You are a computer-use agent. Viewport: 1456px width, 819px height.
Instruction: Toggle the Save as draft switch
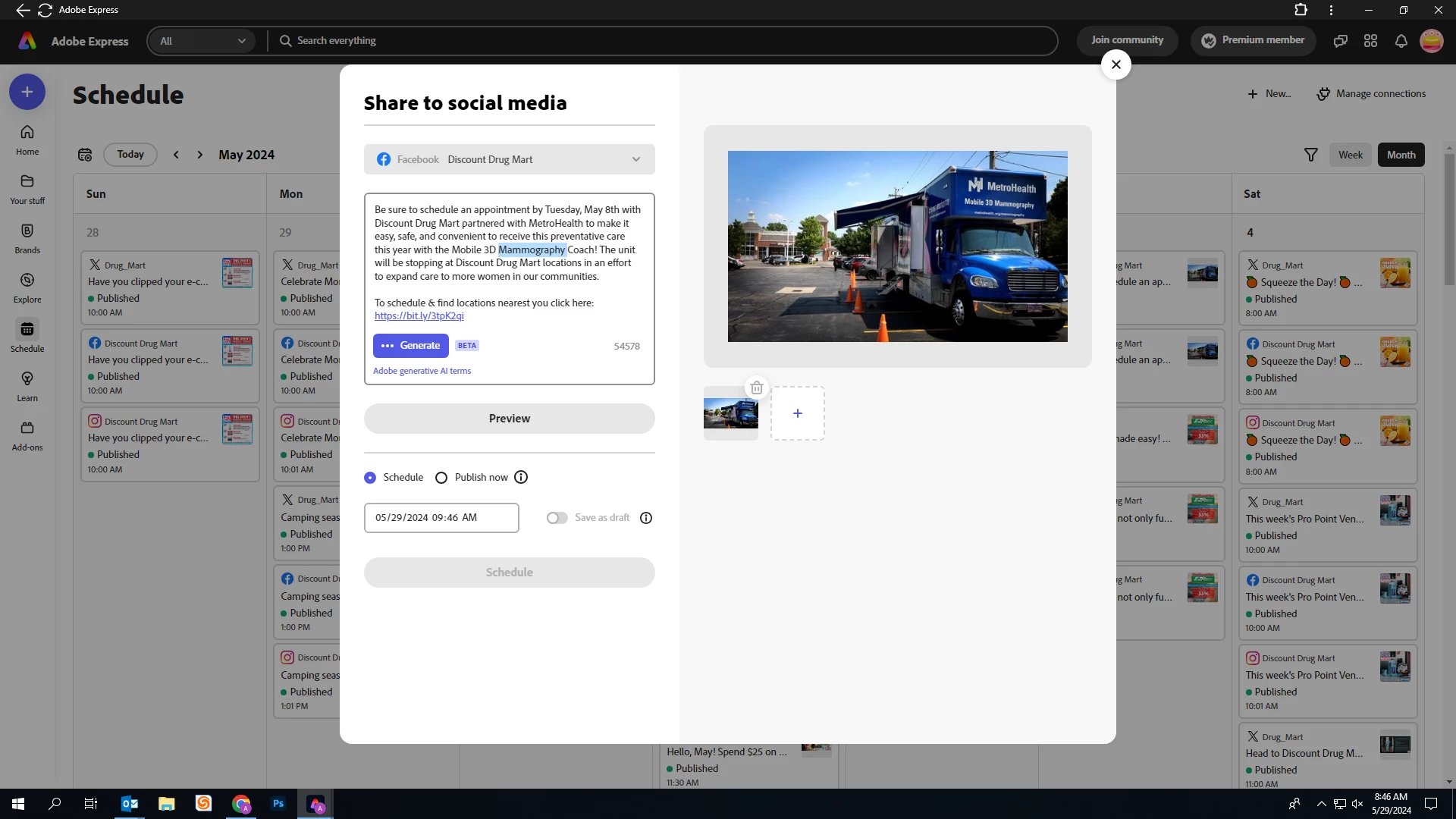tap(557, 518)
